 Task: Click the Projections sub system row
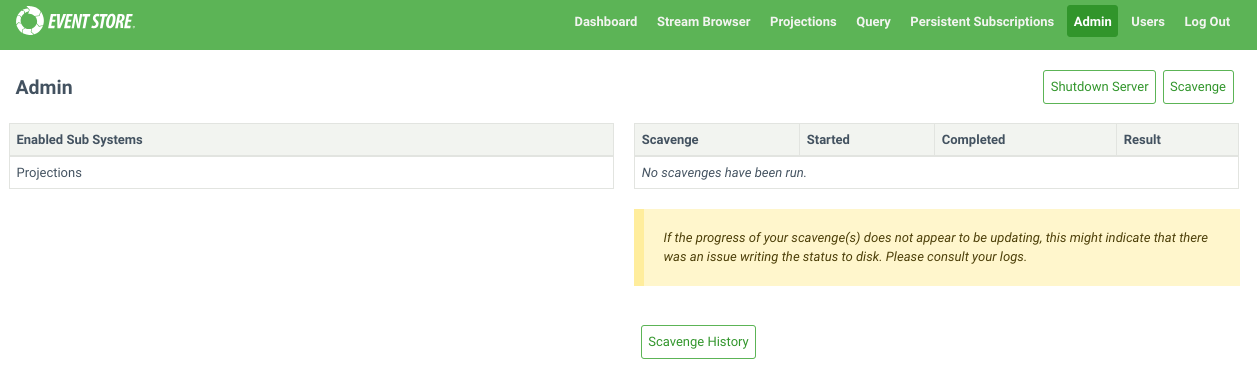[311, 173]
